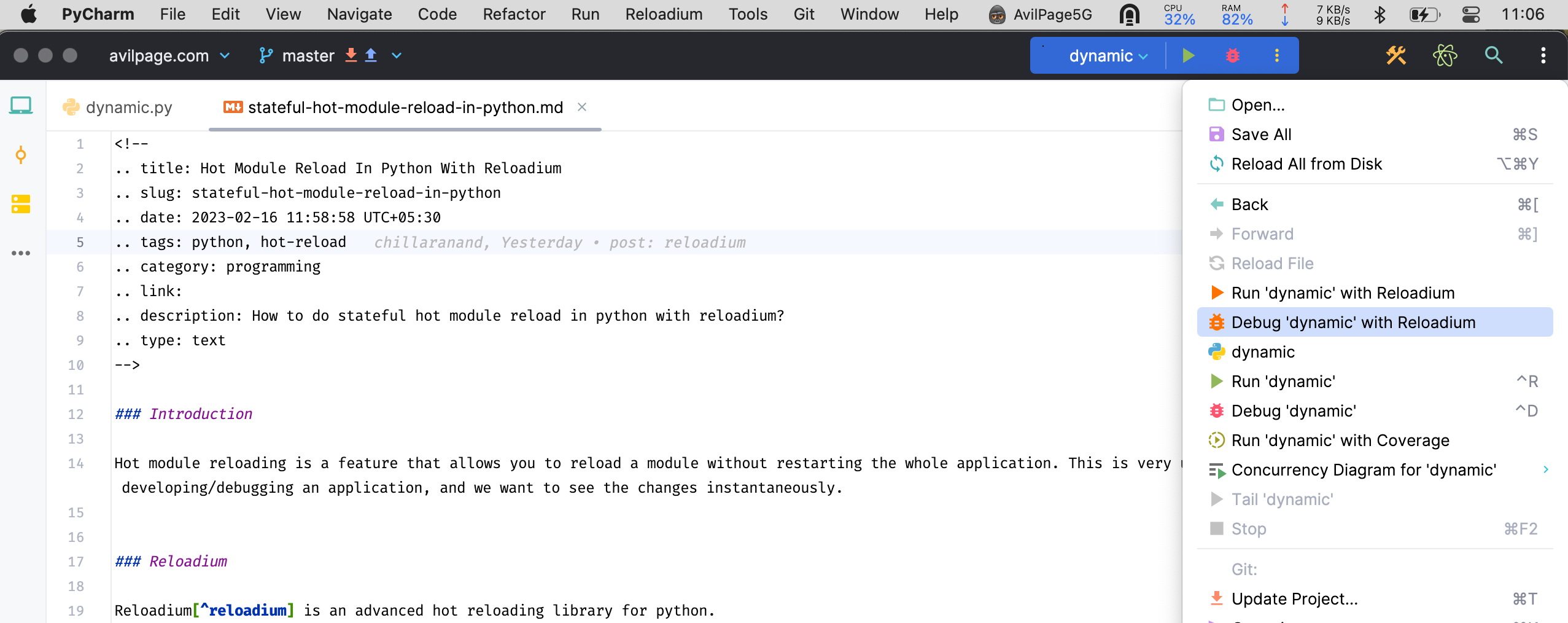Choose Update Project from the menu
1568x623 pixels.
click(x=1294, y=598)
